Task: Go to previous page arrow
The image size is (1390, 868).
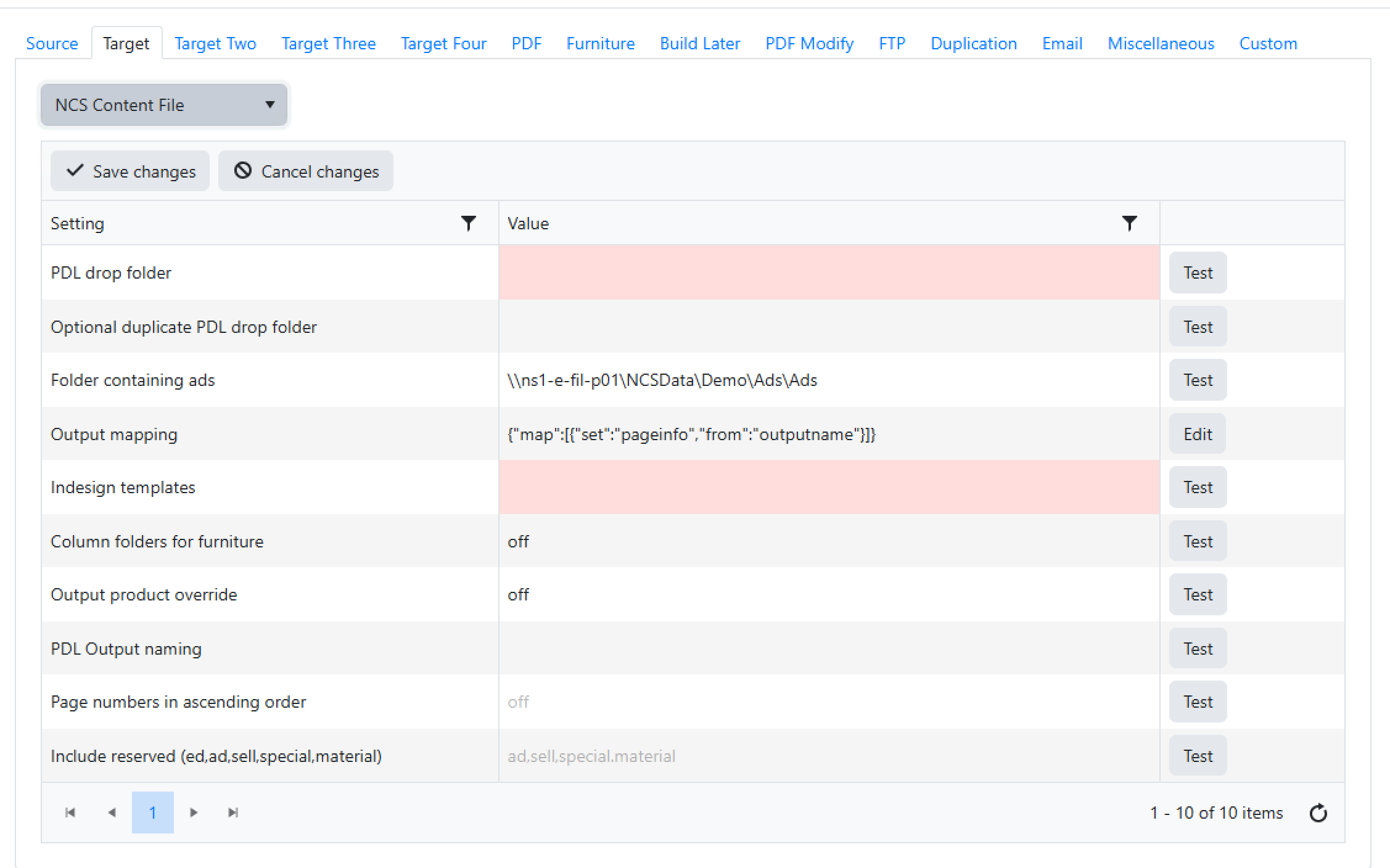Action: [x=112, y=813]
